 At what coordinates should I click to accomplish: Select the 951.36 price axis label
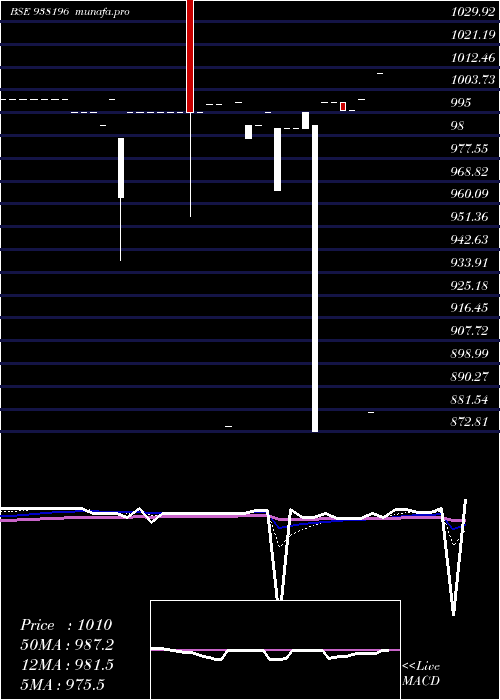[x=469, y=217]
